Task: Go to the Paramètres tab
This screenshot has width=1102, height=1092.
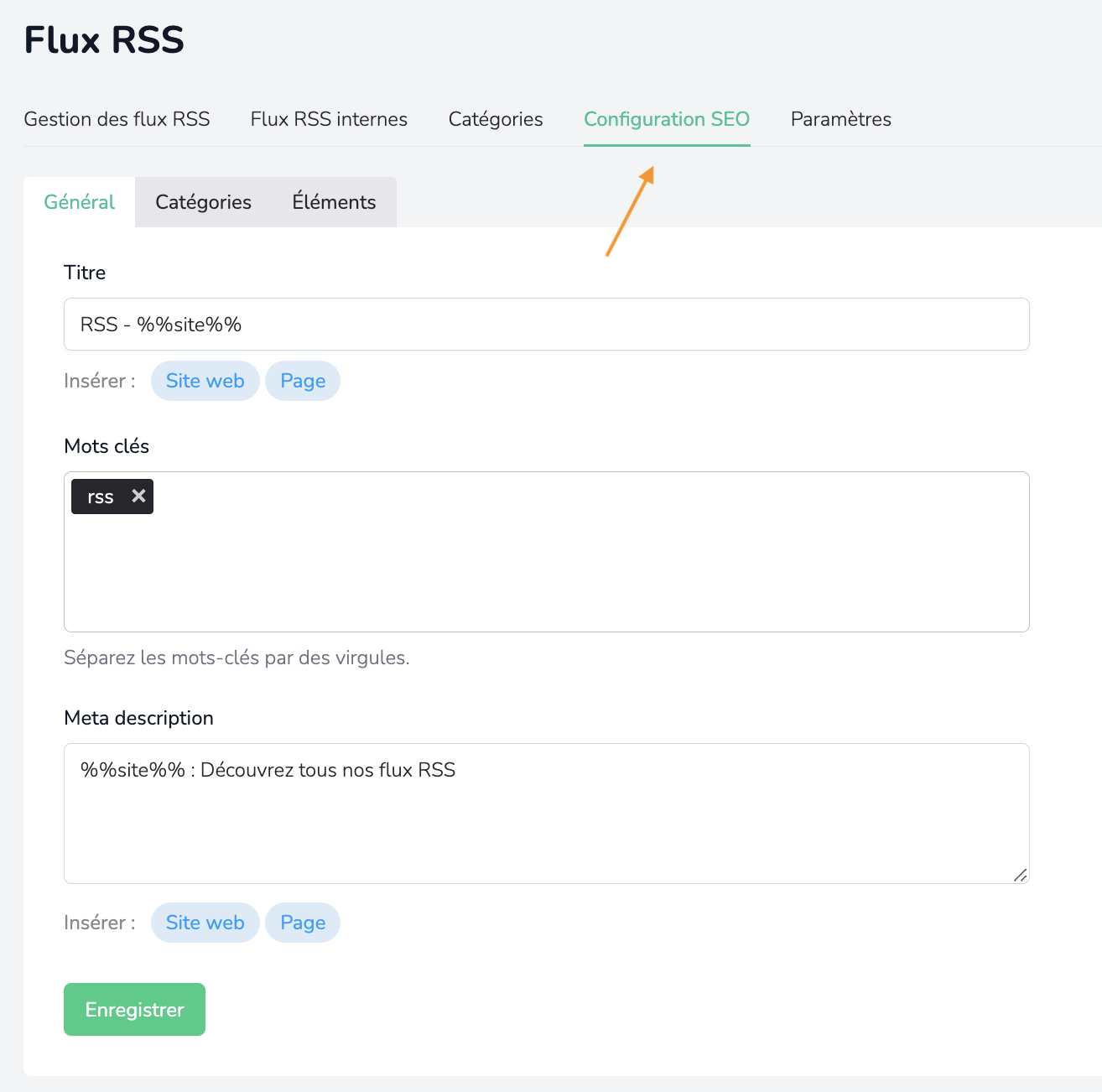Action: pyautogui.click(x=840, y=119)
